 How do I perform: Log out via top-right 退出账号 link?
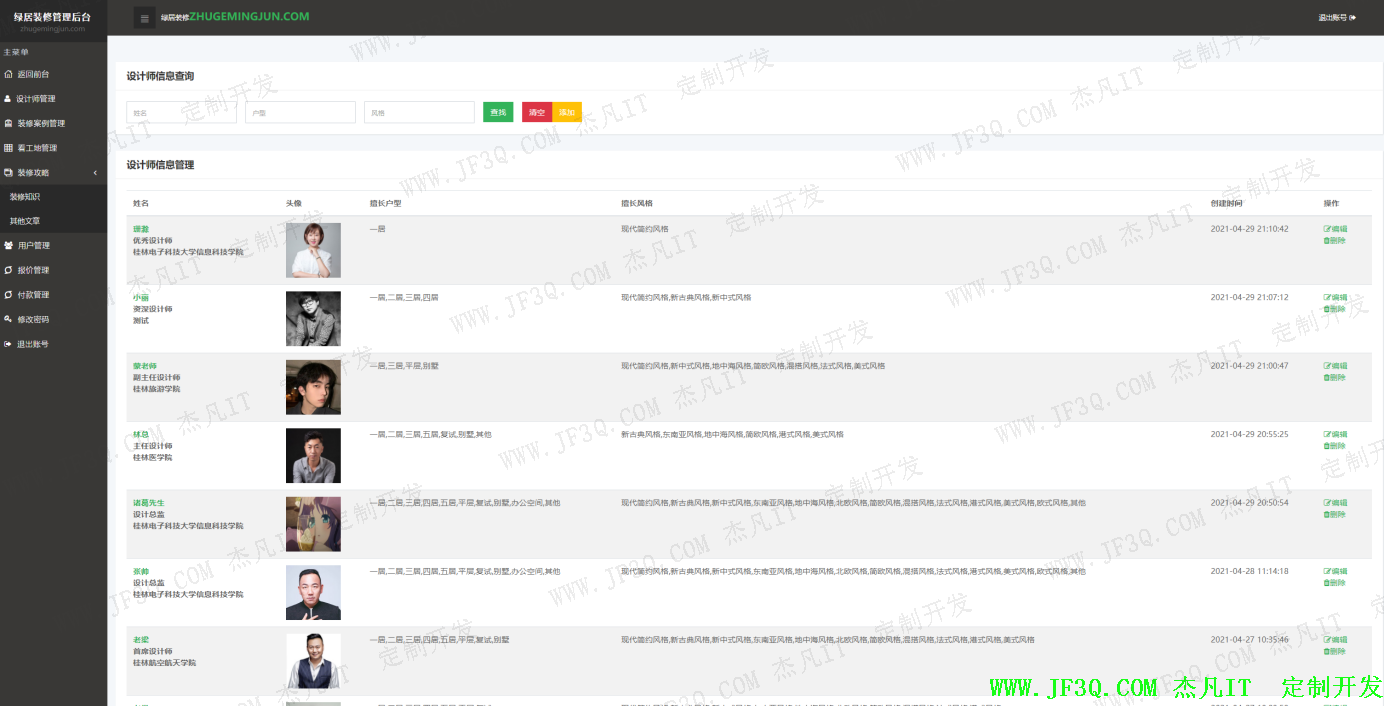[x=1336, y=18]
